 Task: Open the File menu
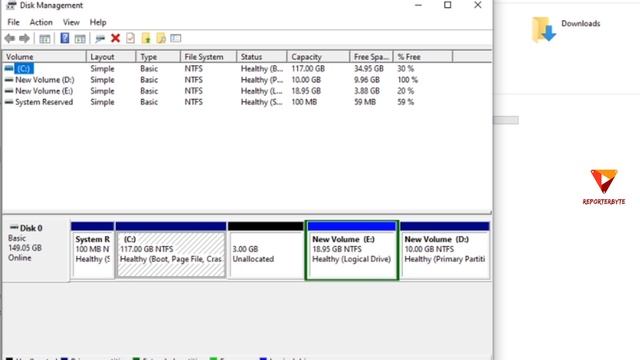pyautogui.click(x=13, y=22)
